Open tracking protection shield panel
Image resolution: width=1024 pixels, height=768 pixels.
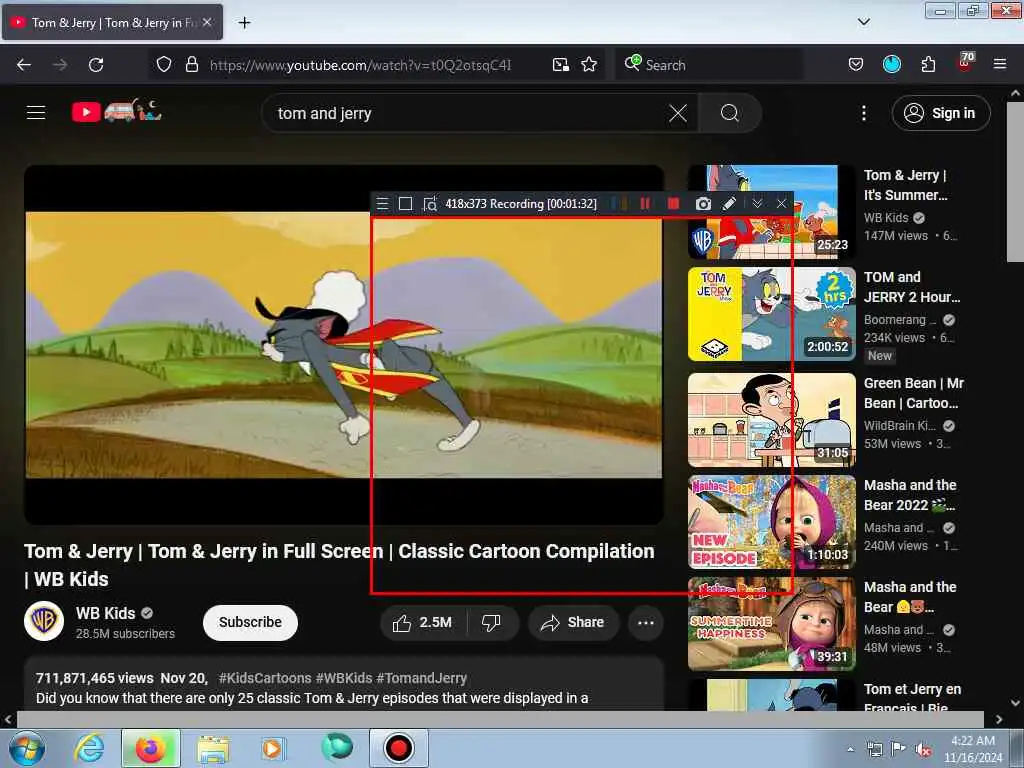(x=164, y=65)
